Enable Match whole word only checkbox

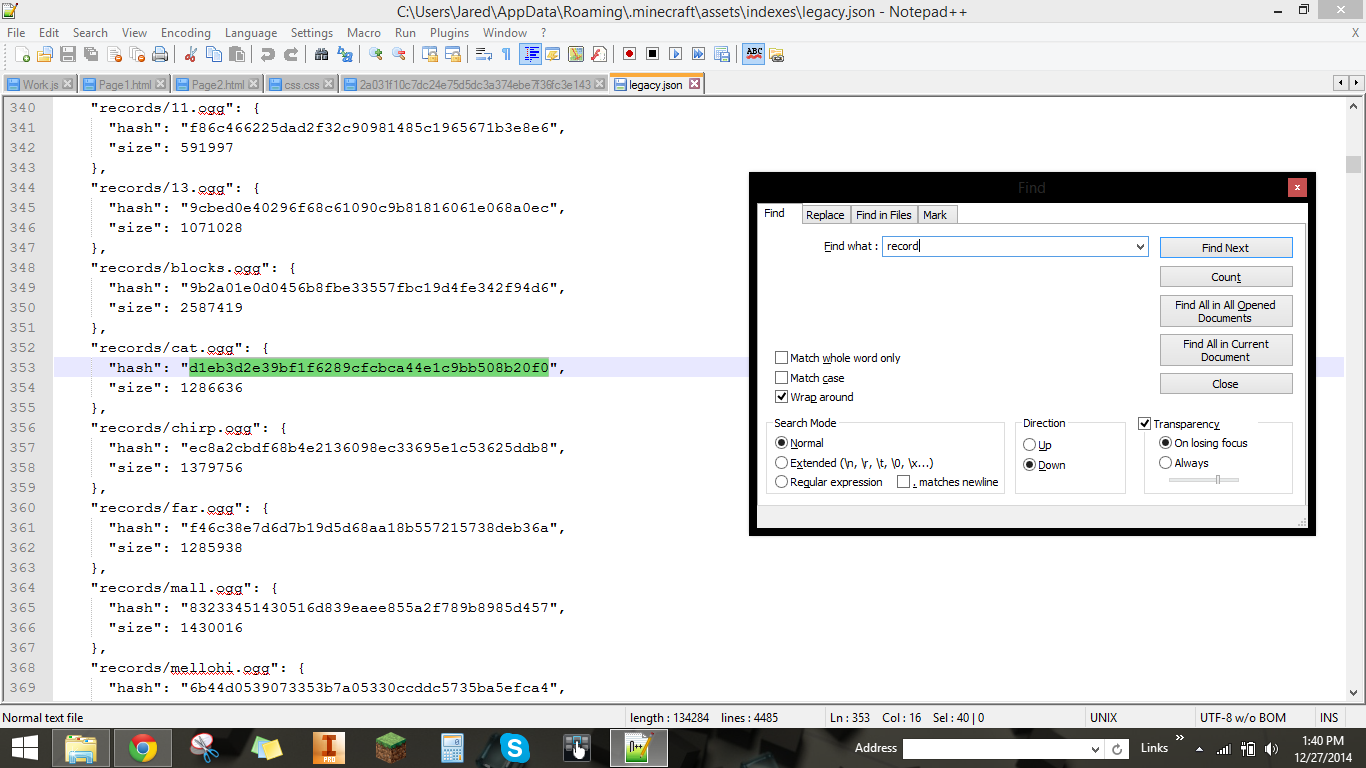[x=781, y=358]
